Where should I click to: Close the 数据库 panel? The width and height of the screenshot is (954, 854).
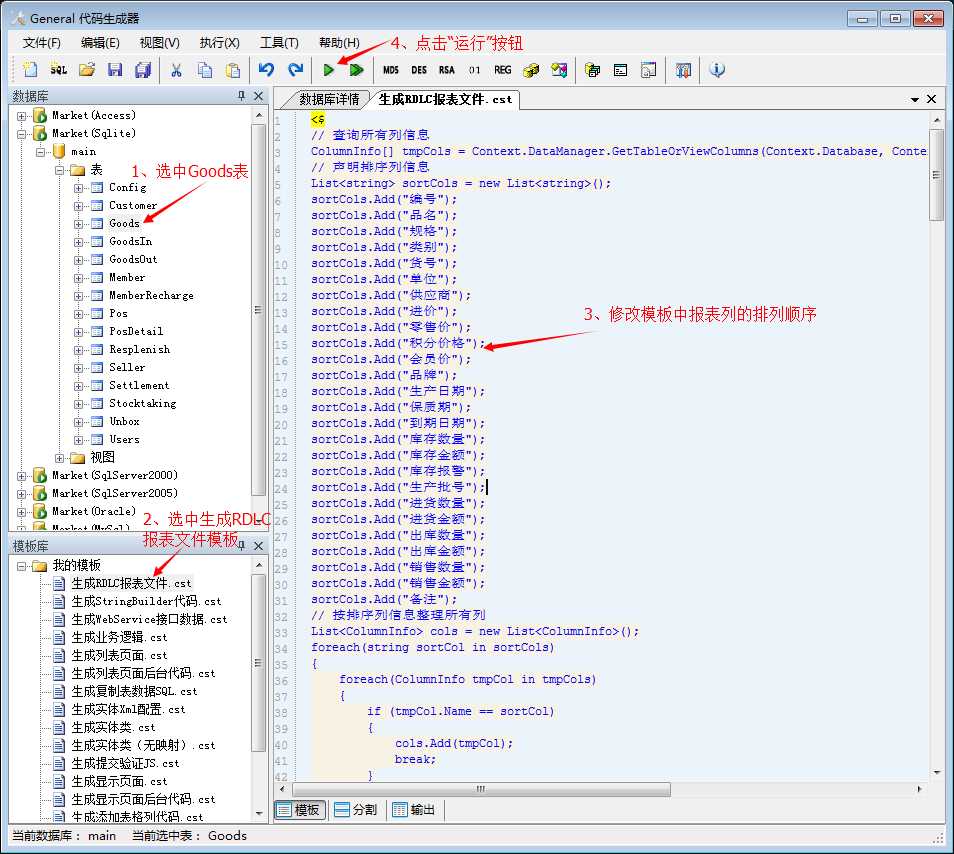coord(259,96)
